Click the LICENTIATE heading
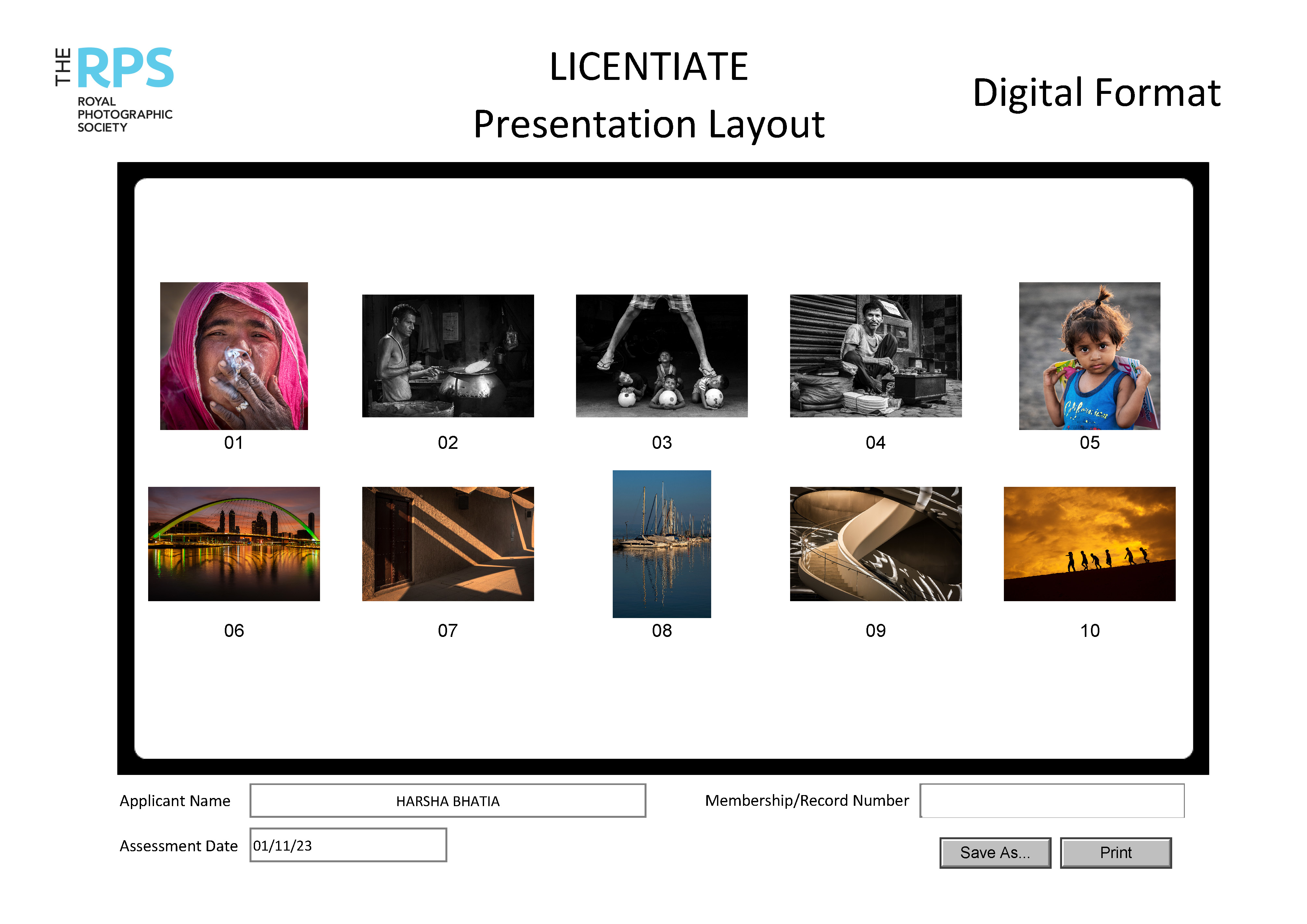Image resolution: width=1307 pixels, height=924 pixels. (648, 67)
